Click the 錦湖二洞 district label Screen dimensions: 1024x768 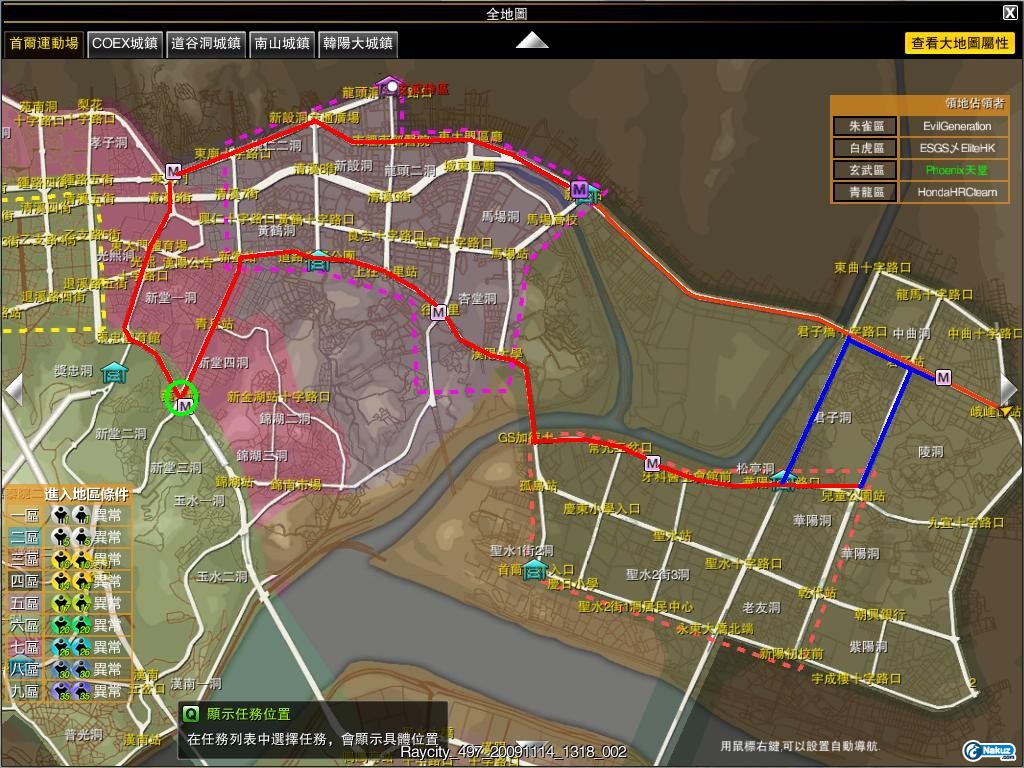click(x=285, y=419)
